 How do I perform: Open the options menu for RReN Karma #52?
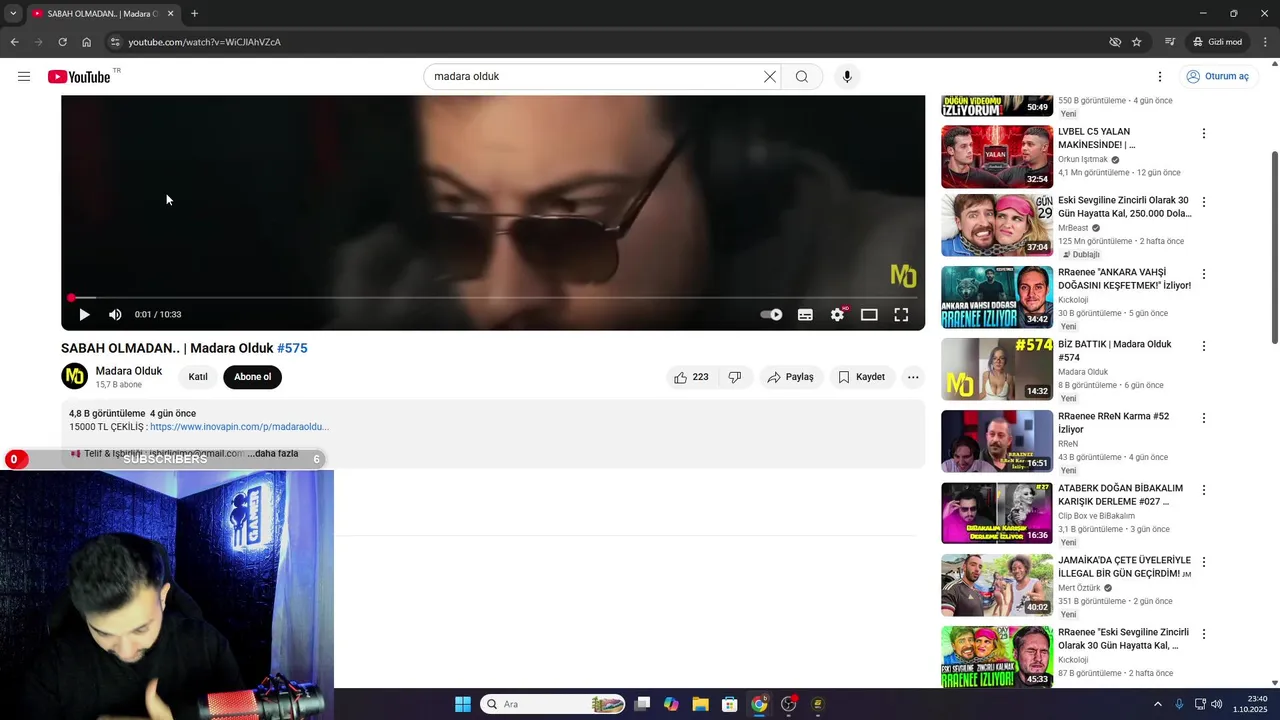point(1204,418)
